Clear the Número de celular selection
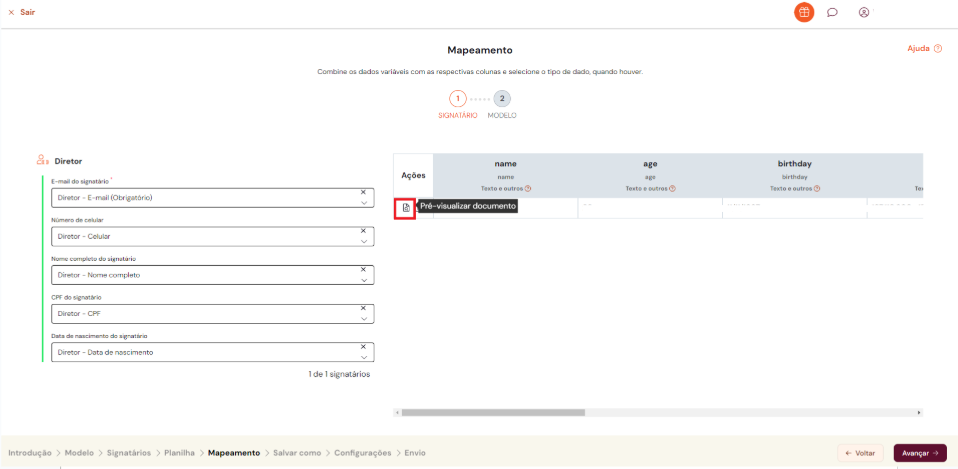 click(x=364, y=230)
